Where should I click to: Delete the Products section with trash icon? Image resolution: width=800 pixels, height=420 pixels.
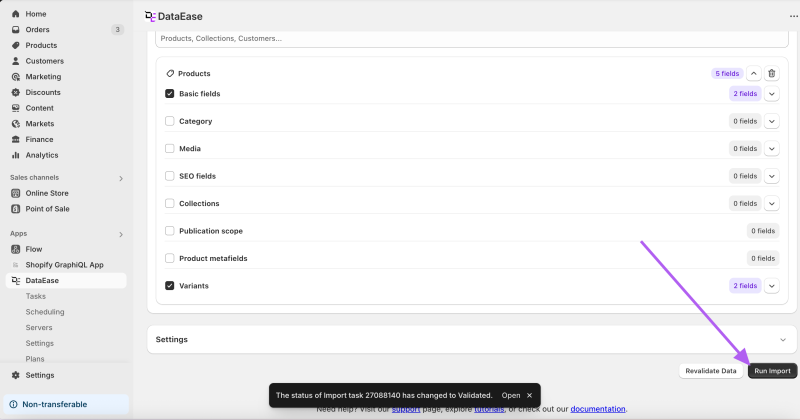tap(771, 73)
